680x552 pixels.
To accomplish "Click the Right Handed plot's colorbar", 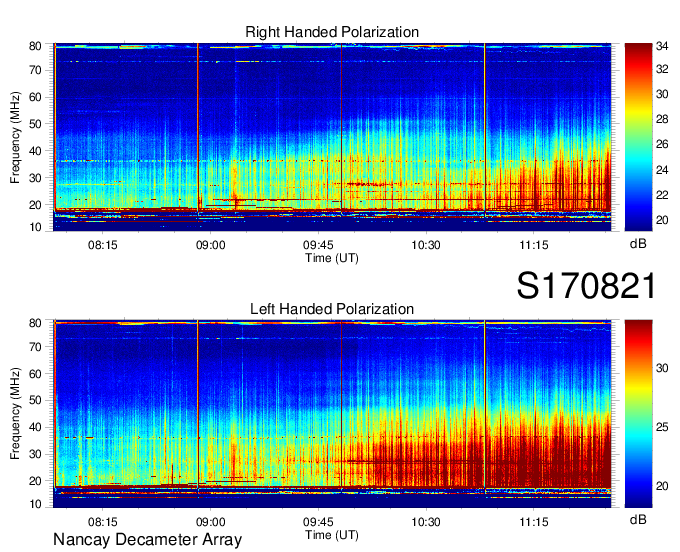I will click(638, 137).
